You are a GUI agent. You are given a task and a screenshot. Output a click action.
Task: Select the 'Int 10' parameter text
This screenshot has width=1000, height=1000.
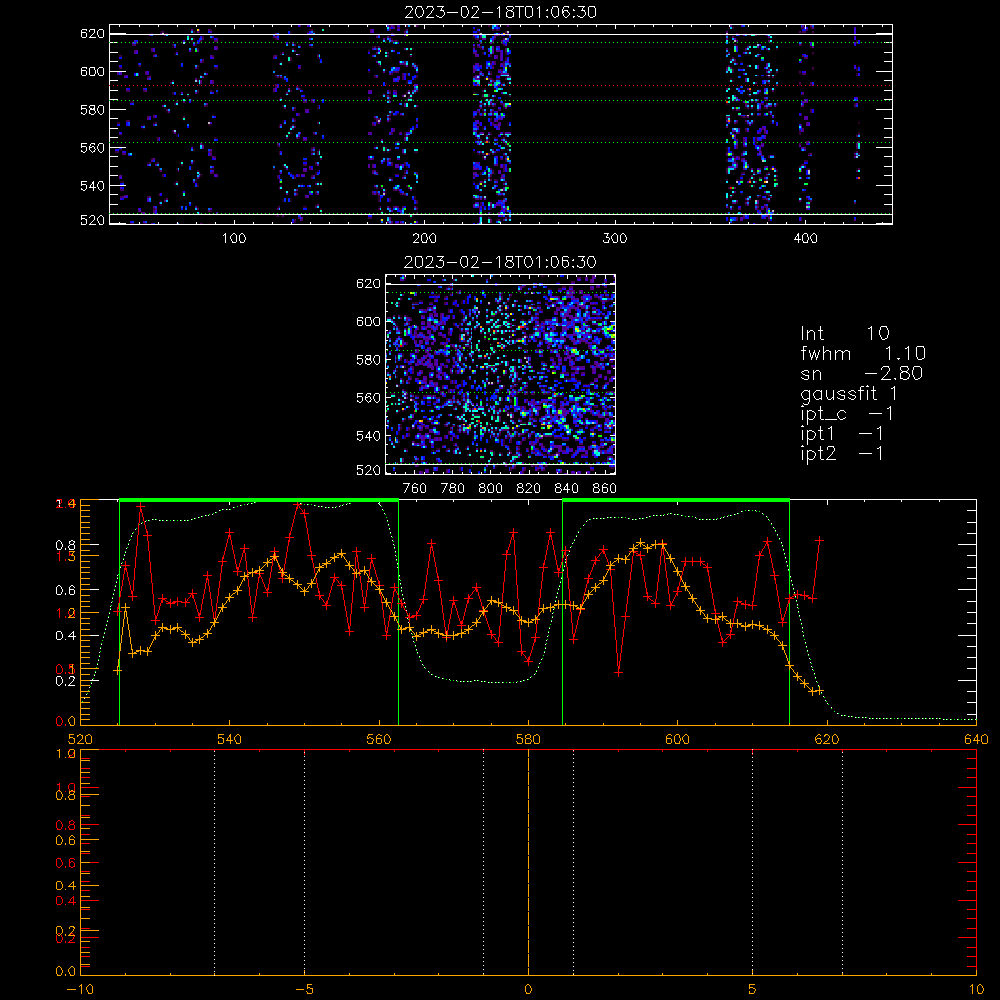point(844,333)
